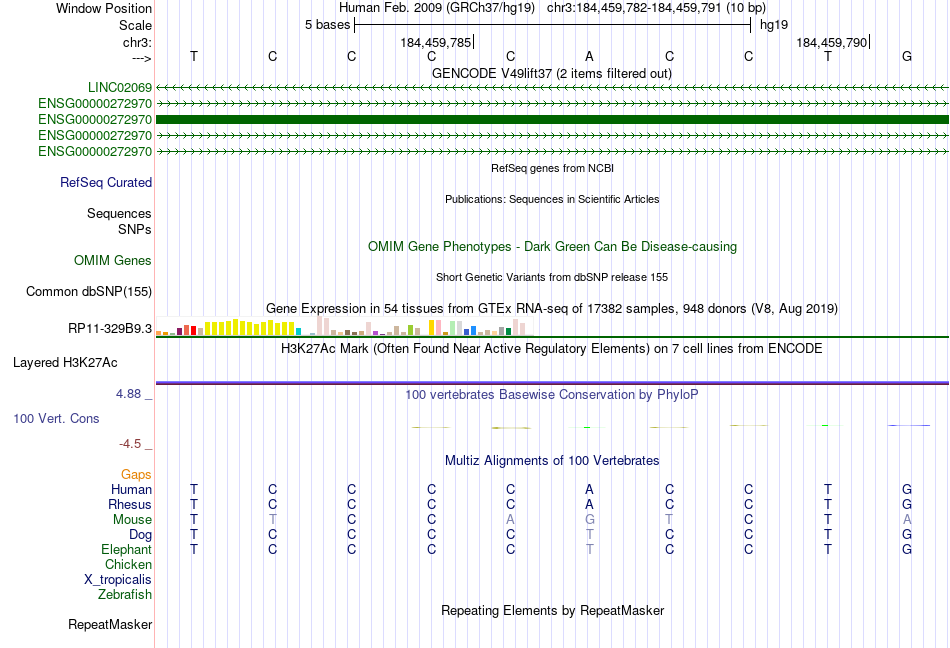Select the Scale track label
950x648 pixels.
point(135,25)
